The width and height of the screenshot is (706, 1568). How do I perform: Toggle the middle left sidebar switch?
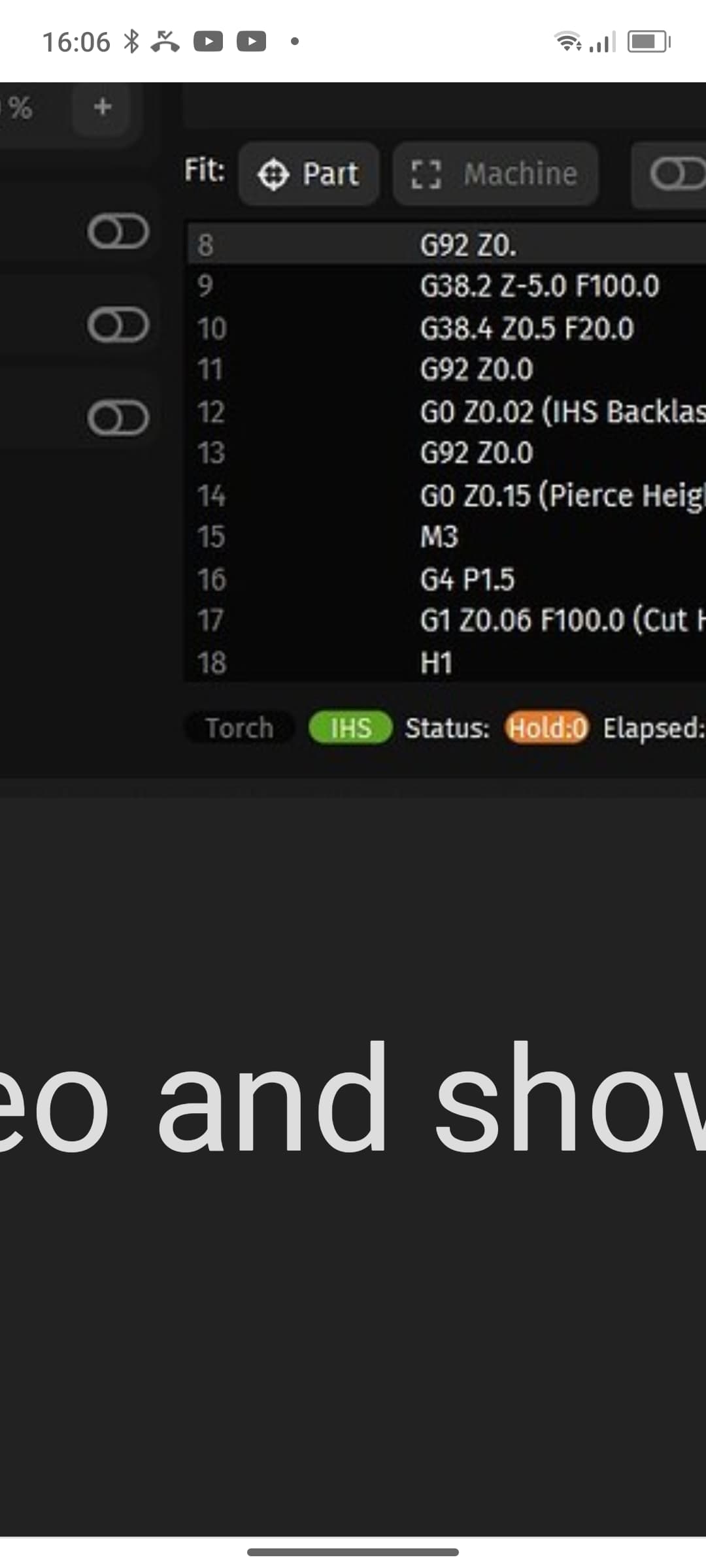[118, 325]
